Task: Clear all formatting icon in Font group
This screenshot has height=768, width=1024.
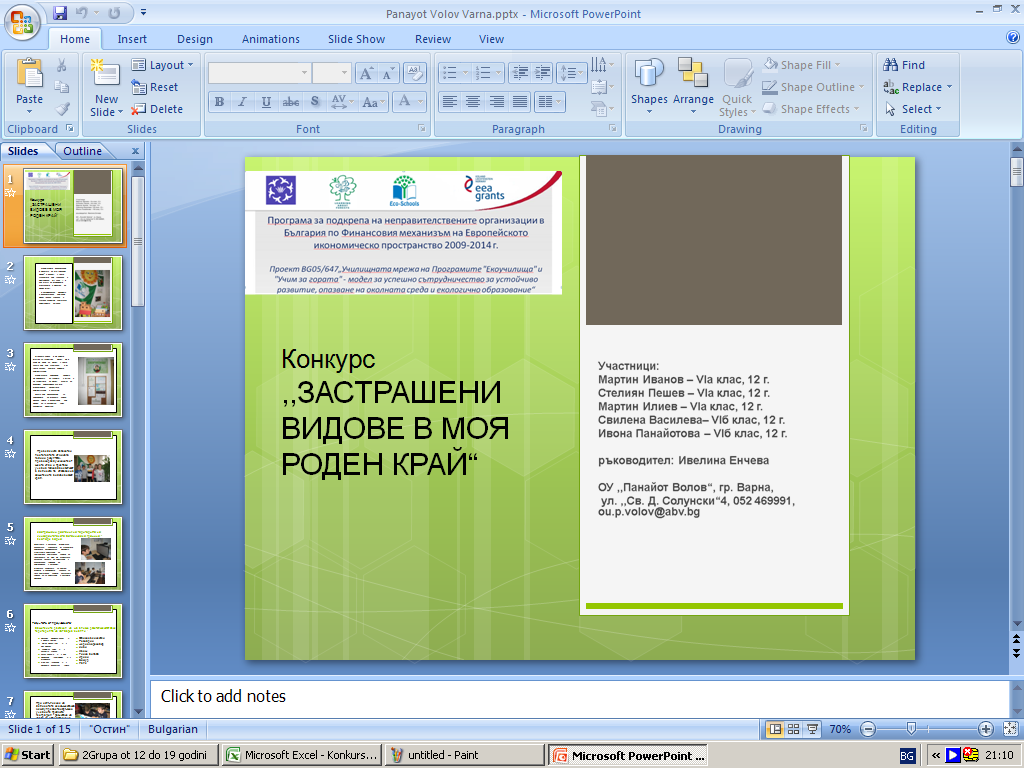Action: coord(414,73)
